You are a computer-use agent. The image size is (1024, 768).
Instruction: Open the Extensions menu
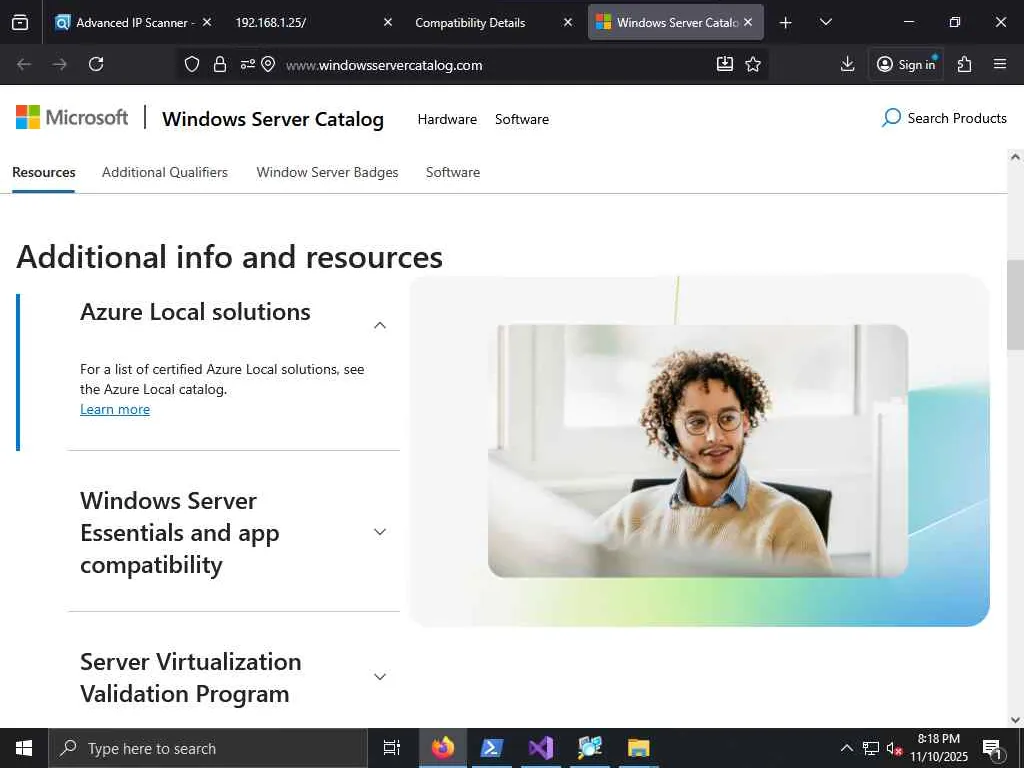coord(965,64)
